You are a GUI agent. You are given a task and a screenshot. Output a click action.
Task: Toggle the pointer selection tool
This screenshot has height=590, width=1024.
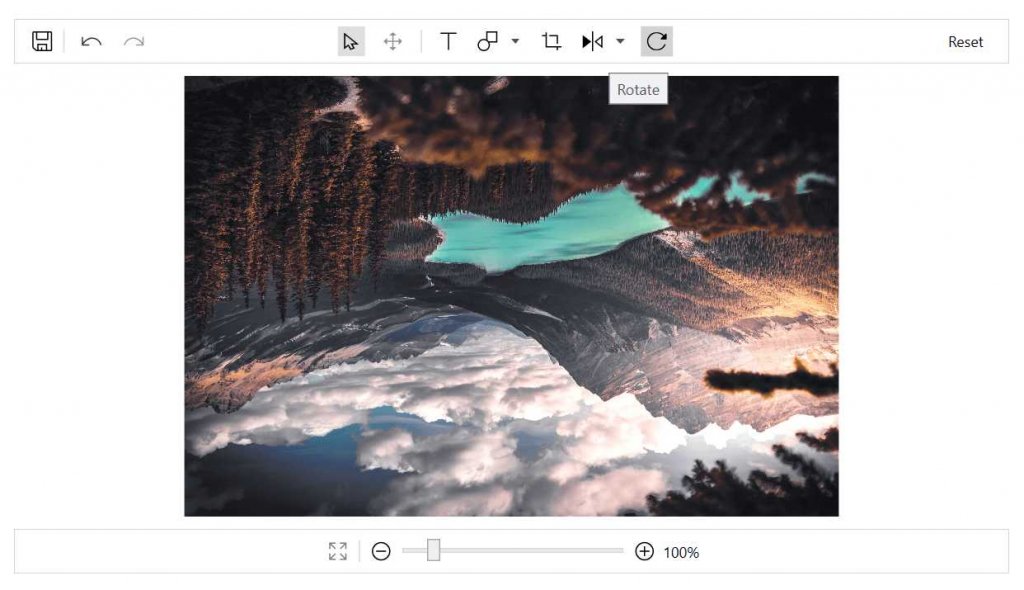point(351,41)
